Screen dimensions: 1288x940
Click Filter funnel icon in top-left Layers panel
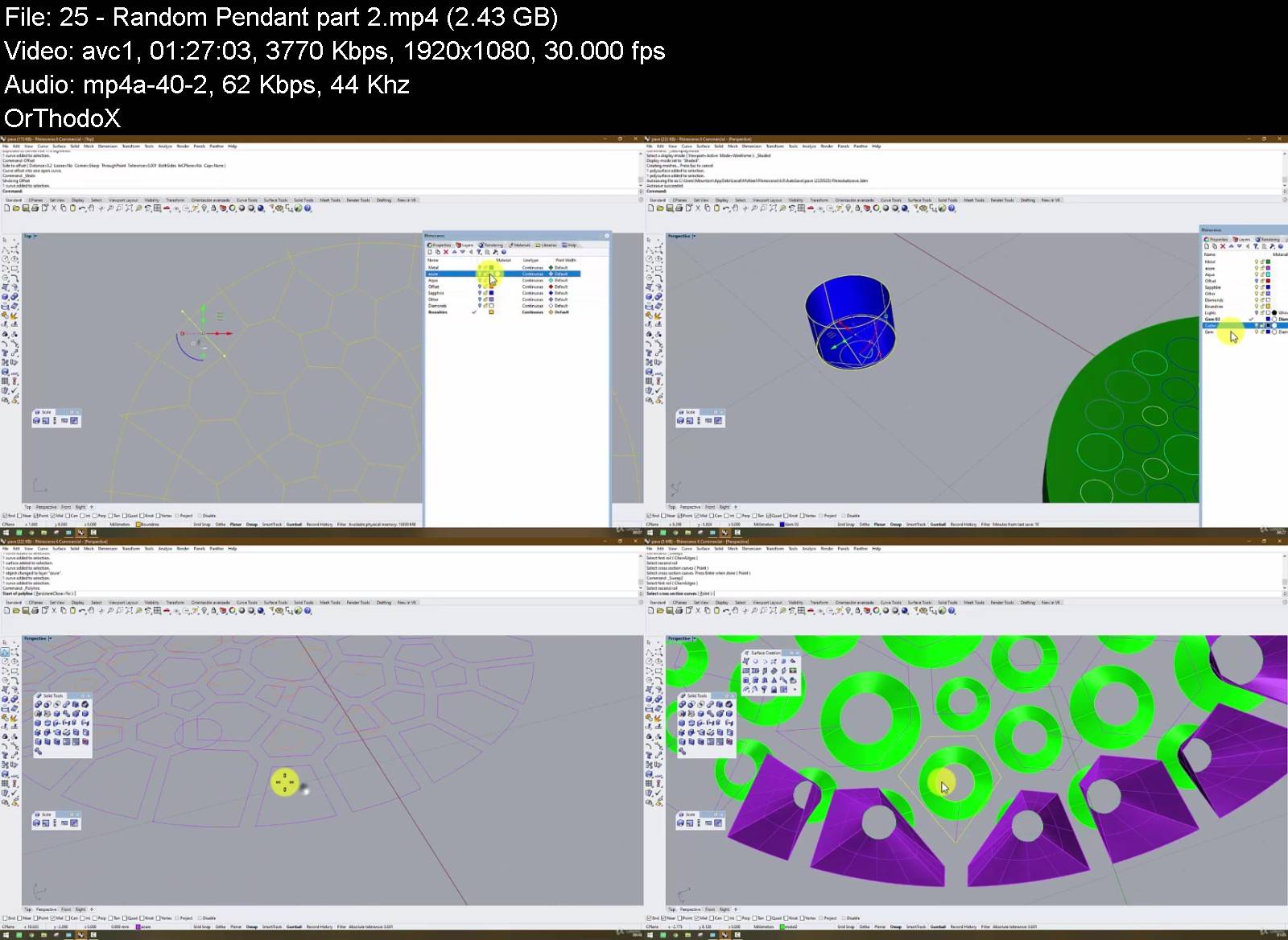[x=479, y=252]
